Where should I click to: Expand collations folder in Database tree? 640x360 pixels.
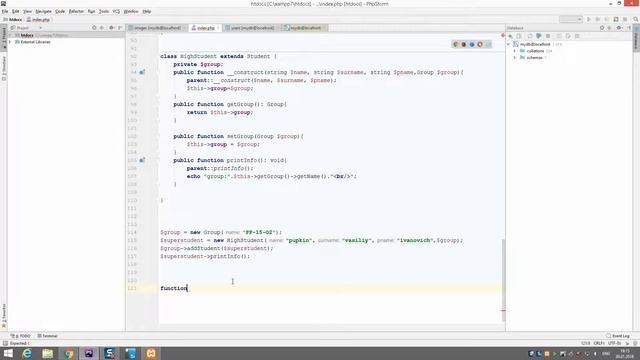tap(515, 51)
